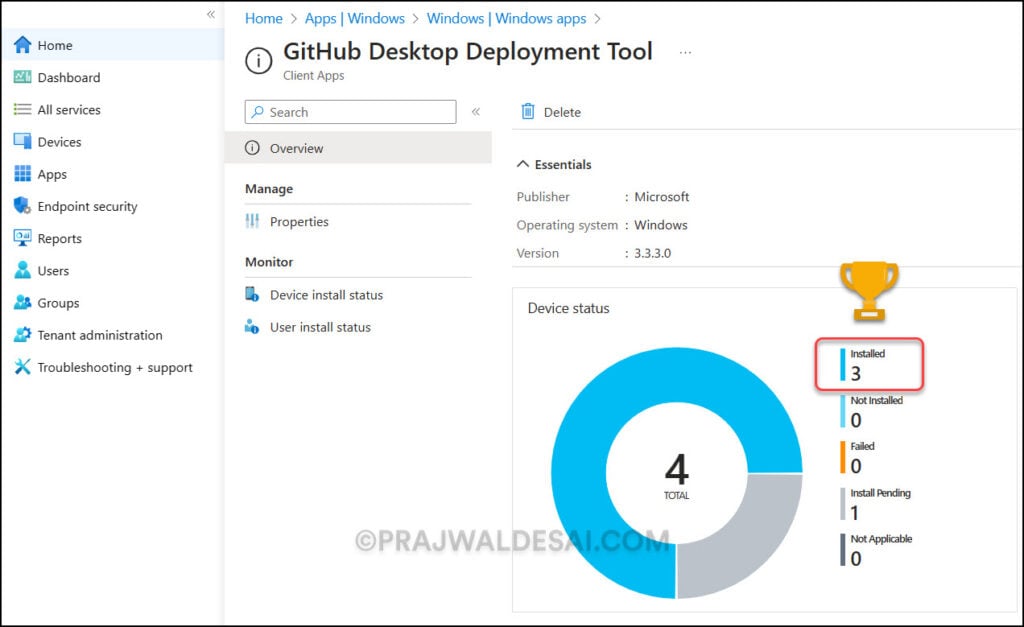1024x627 pixels.
Task: Open the ellipsis more options menu
Action: 685,52
